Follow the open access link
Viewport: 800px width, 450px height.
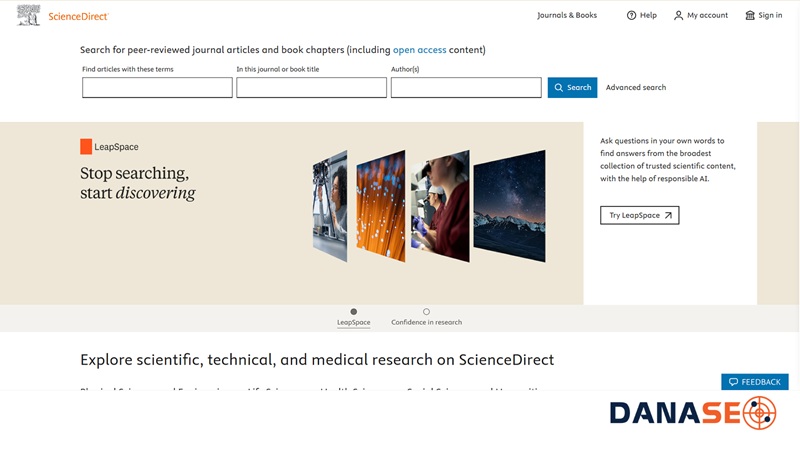tap(419, 50)
